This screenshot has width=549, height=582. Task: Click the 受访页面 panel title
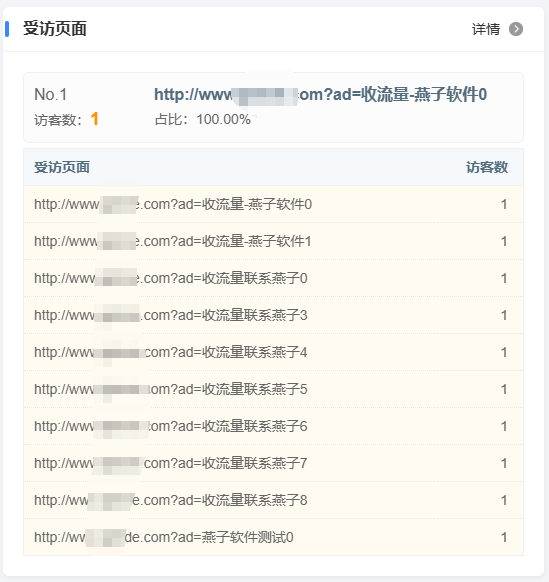coord(55,29)
